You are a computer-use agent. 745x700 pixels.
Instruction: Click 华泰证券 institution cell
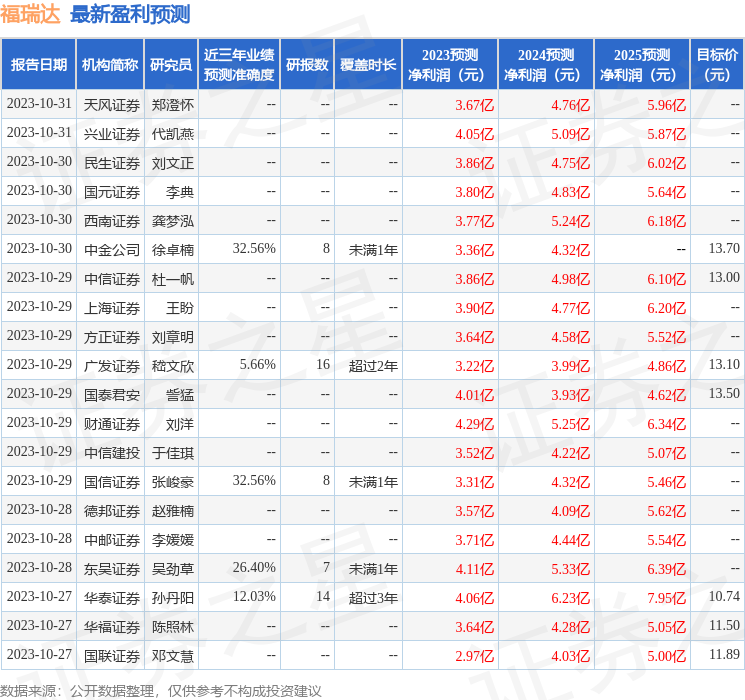click(x=112, y=597)
